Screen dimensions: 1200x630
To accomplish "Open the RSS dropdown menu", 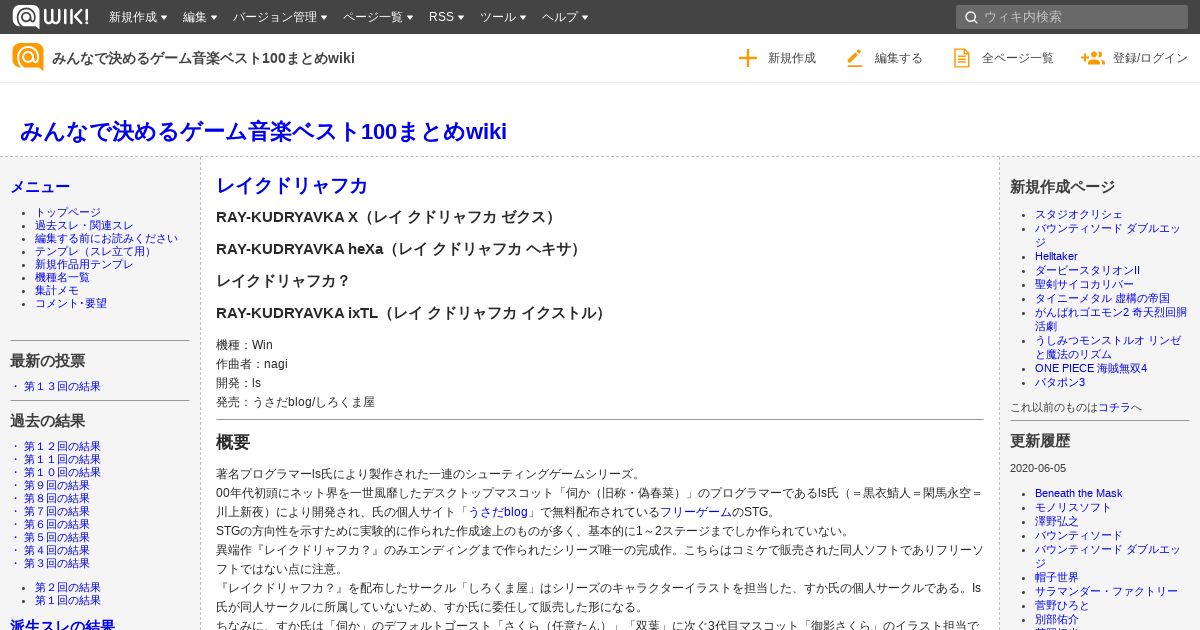I will click(x=446, y=17).
